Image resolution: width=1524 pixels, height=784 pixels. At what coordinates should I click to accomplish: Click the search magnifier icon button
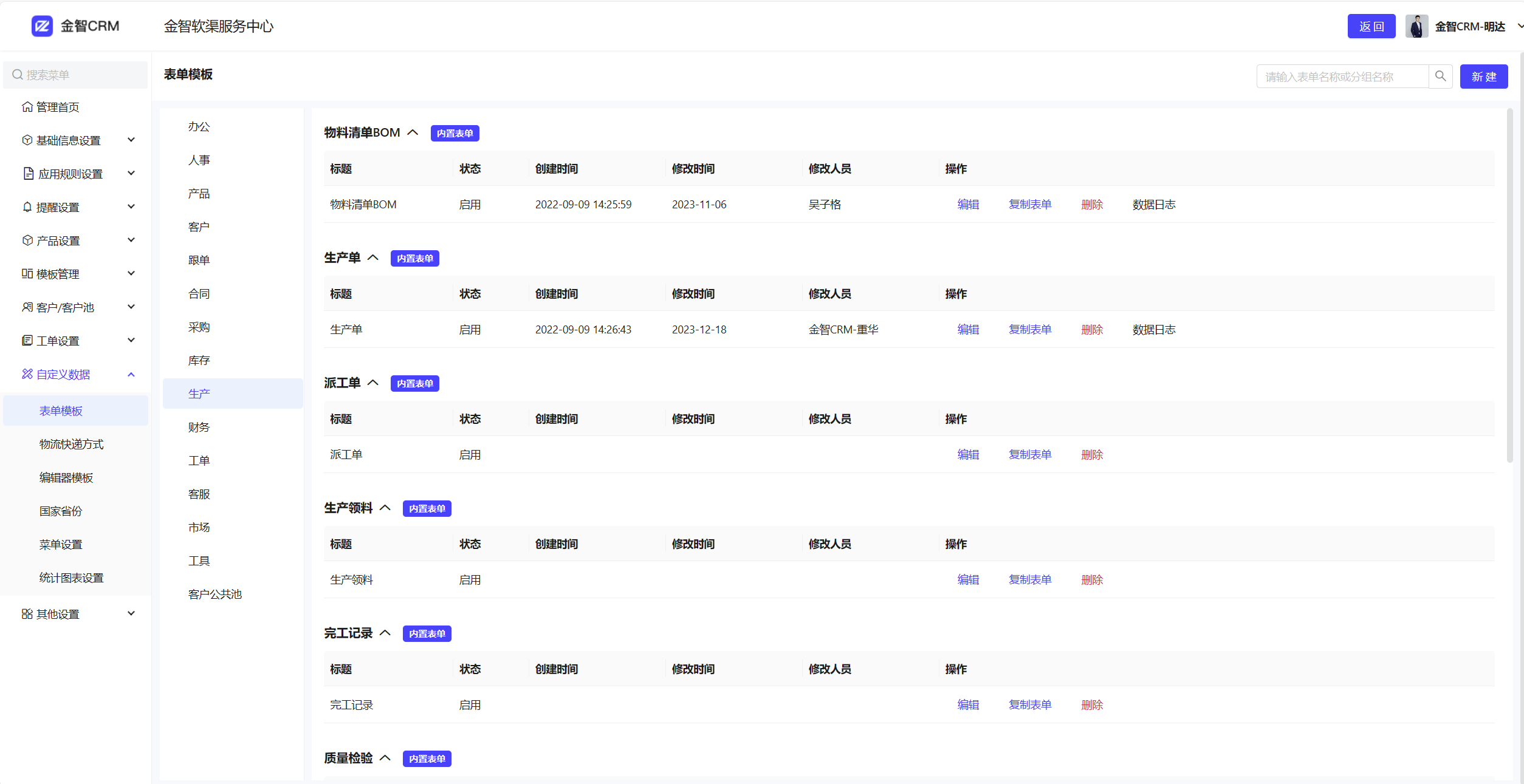1440,77
